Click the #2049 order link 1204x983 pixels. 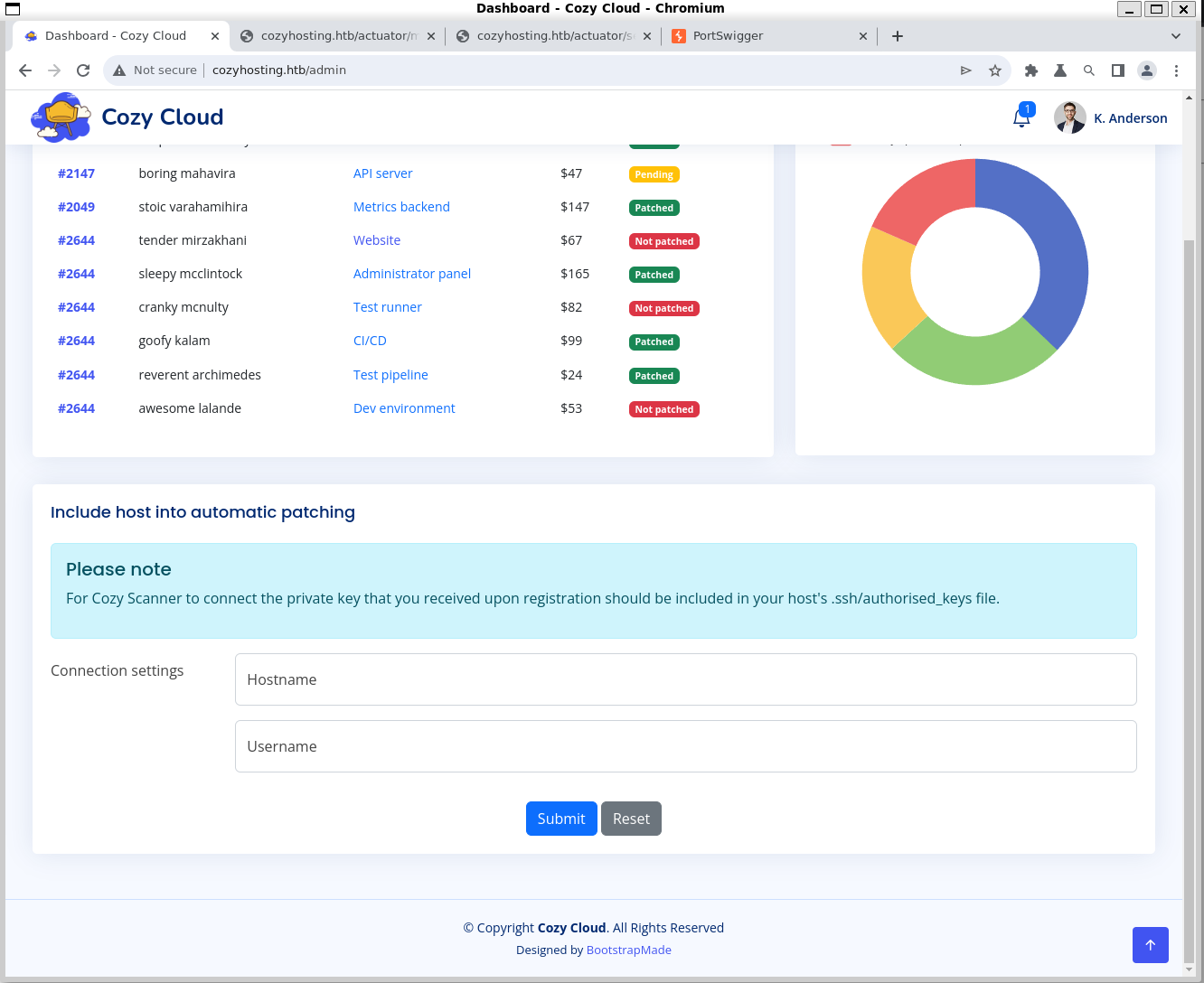(76, 207)
